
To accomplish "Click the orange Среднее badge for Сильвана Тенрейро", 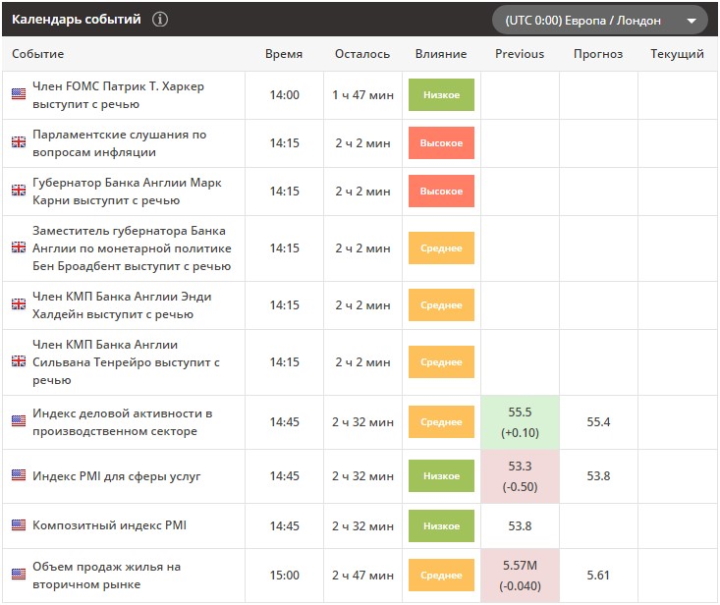I will pyautogui.click(x=441, y=362).
